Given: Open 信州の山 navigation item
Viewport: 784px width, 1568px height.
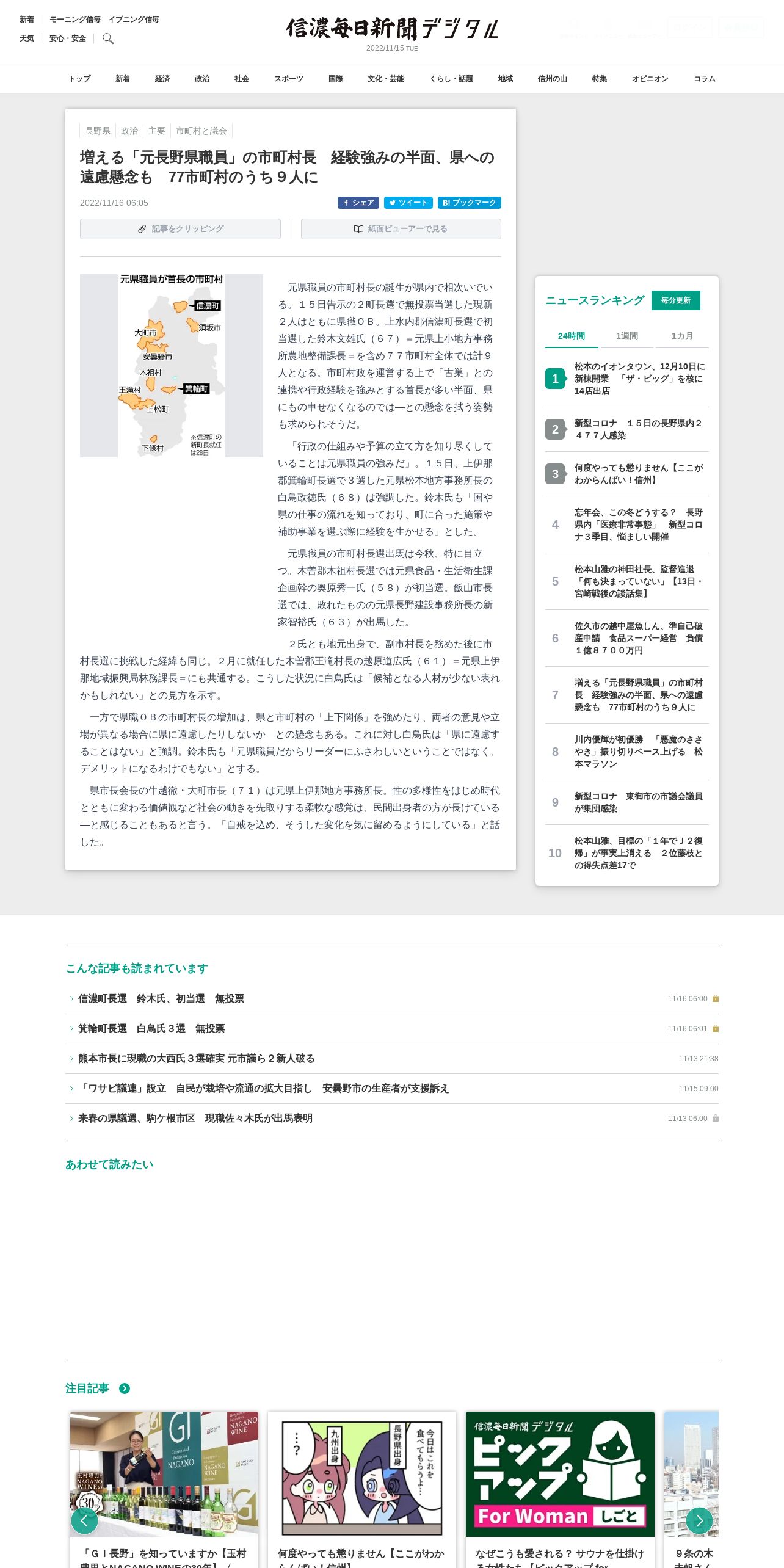Looking at the screenshot, I should 553,79.
